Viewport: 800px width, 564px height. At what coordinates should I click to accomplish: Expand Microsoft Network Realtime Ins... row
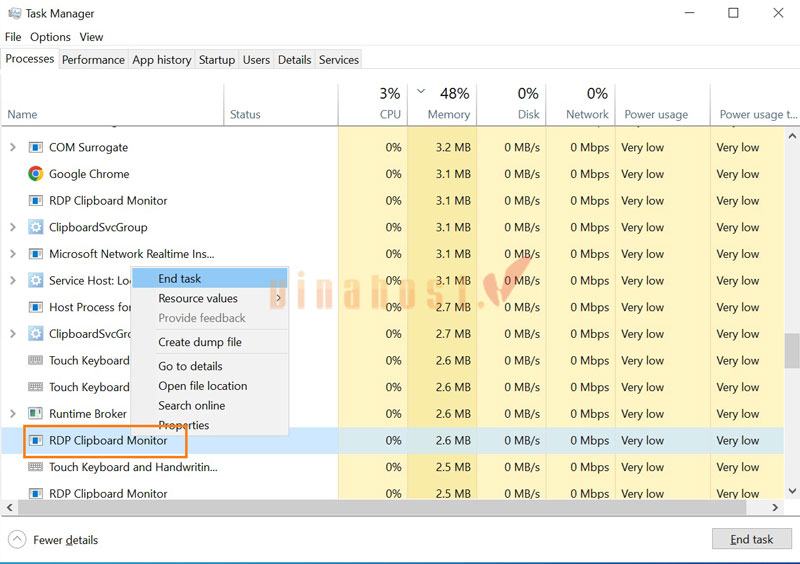(x=13, y=254)
